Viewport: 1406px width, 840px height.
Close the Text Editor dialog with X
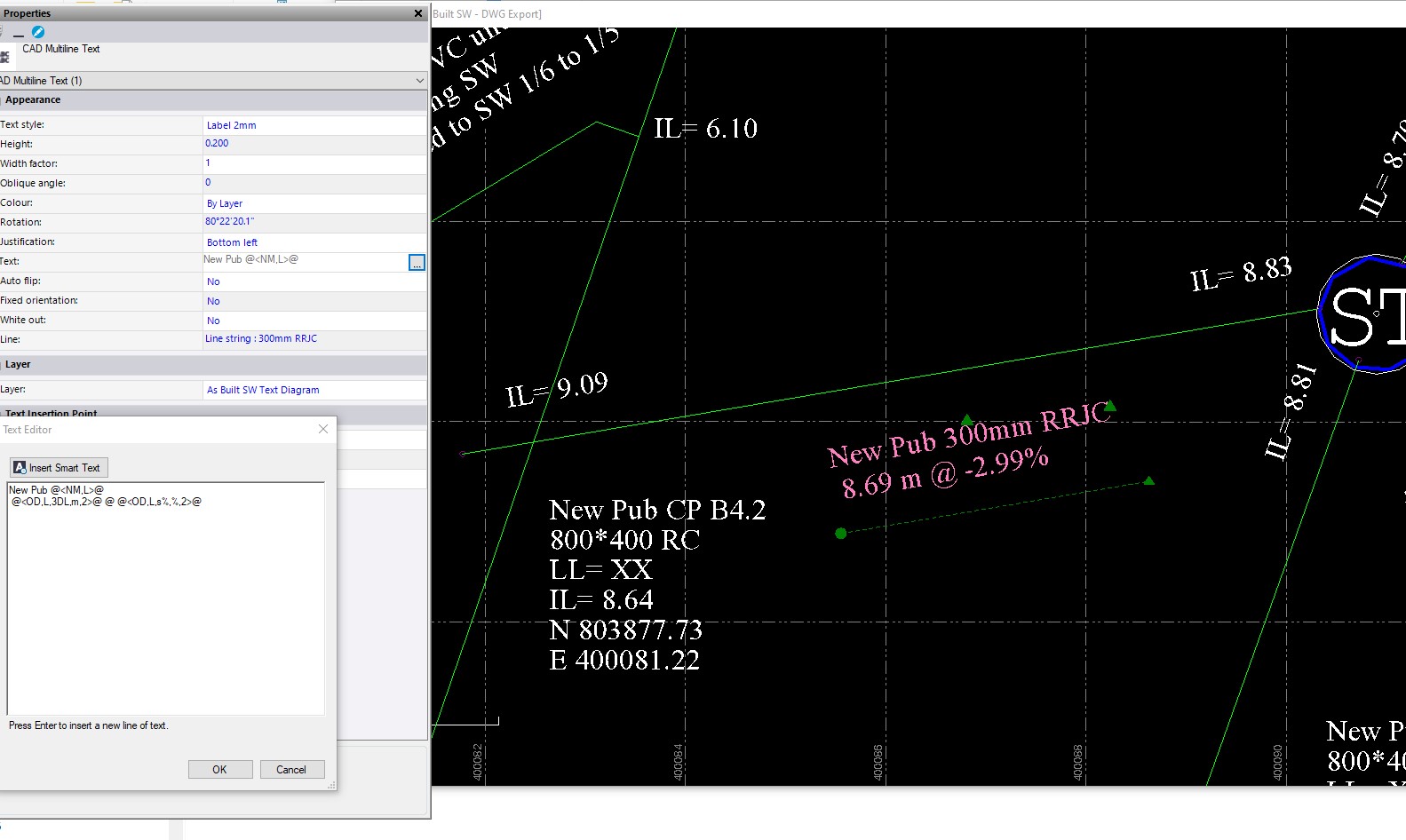323,429
